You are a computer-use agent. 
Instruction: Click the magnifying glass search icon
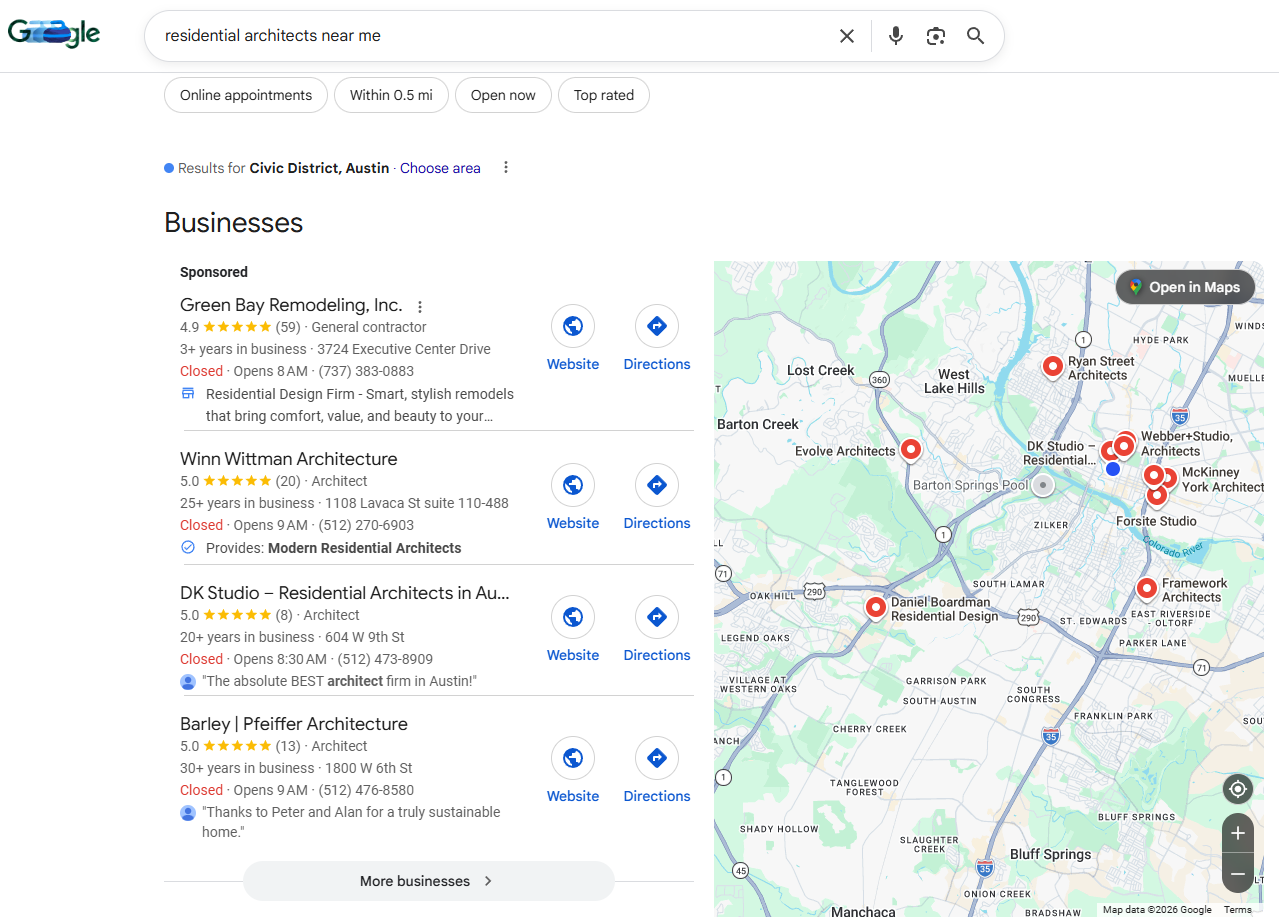tap(976, 36)
